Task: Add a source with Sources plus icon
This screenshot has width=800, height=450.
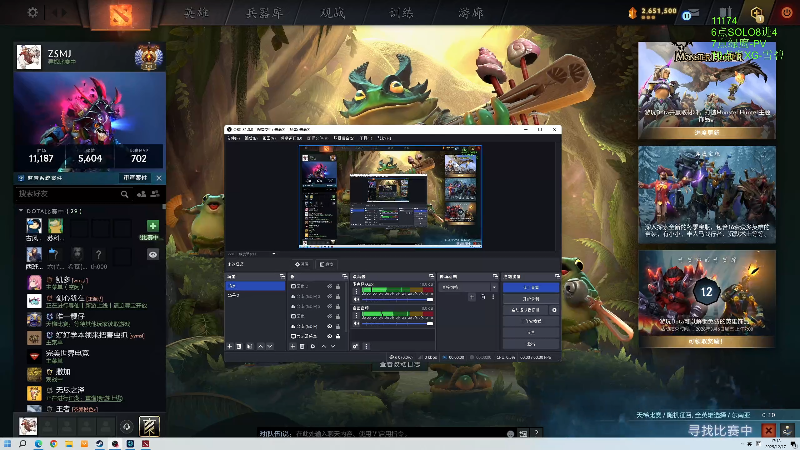Action: pos(293,346)
